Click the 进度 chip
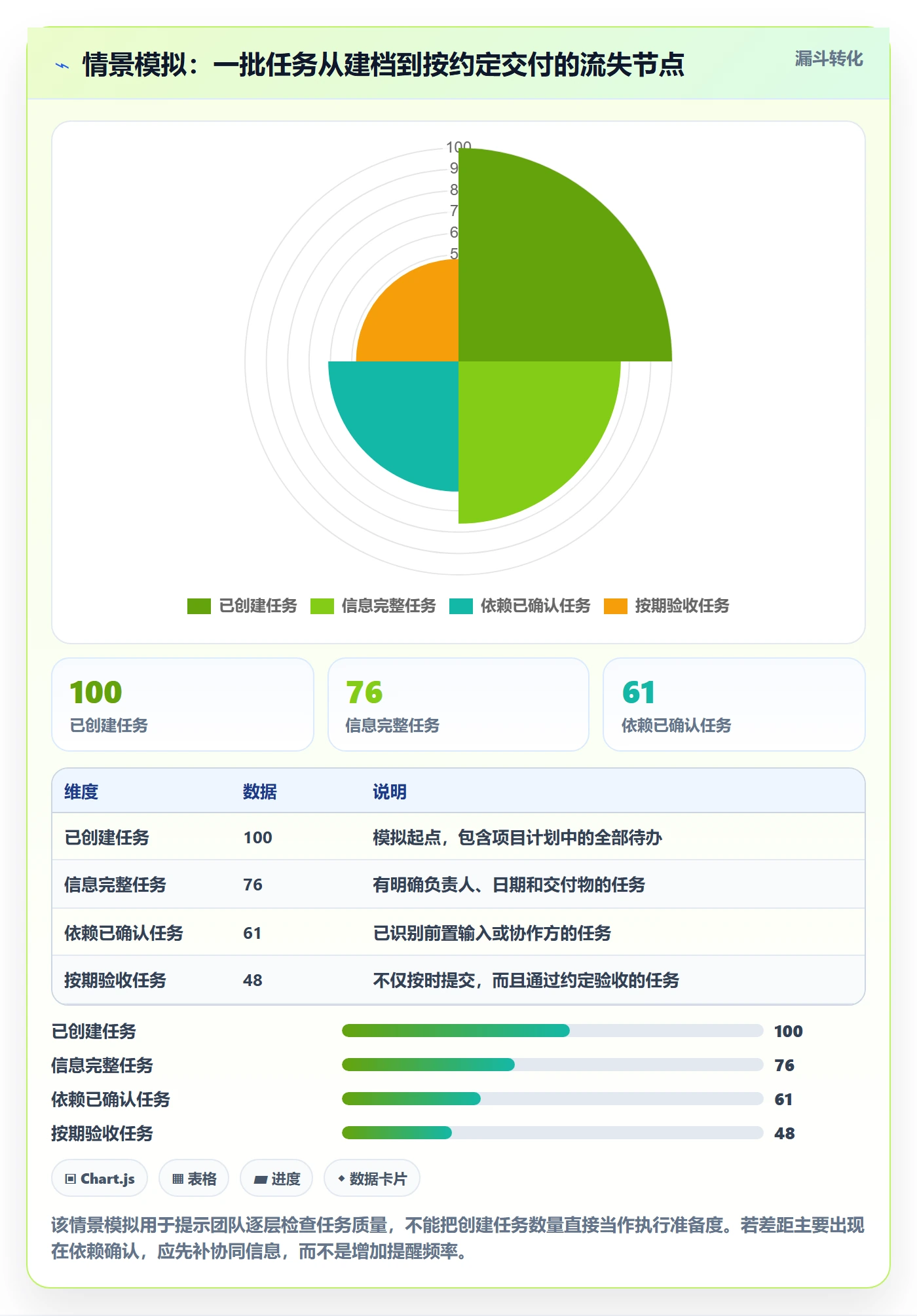 (x=276, y=1179)
